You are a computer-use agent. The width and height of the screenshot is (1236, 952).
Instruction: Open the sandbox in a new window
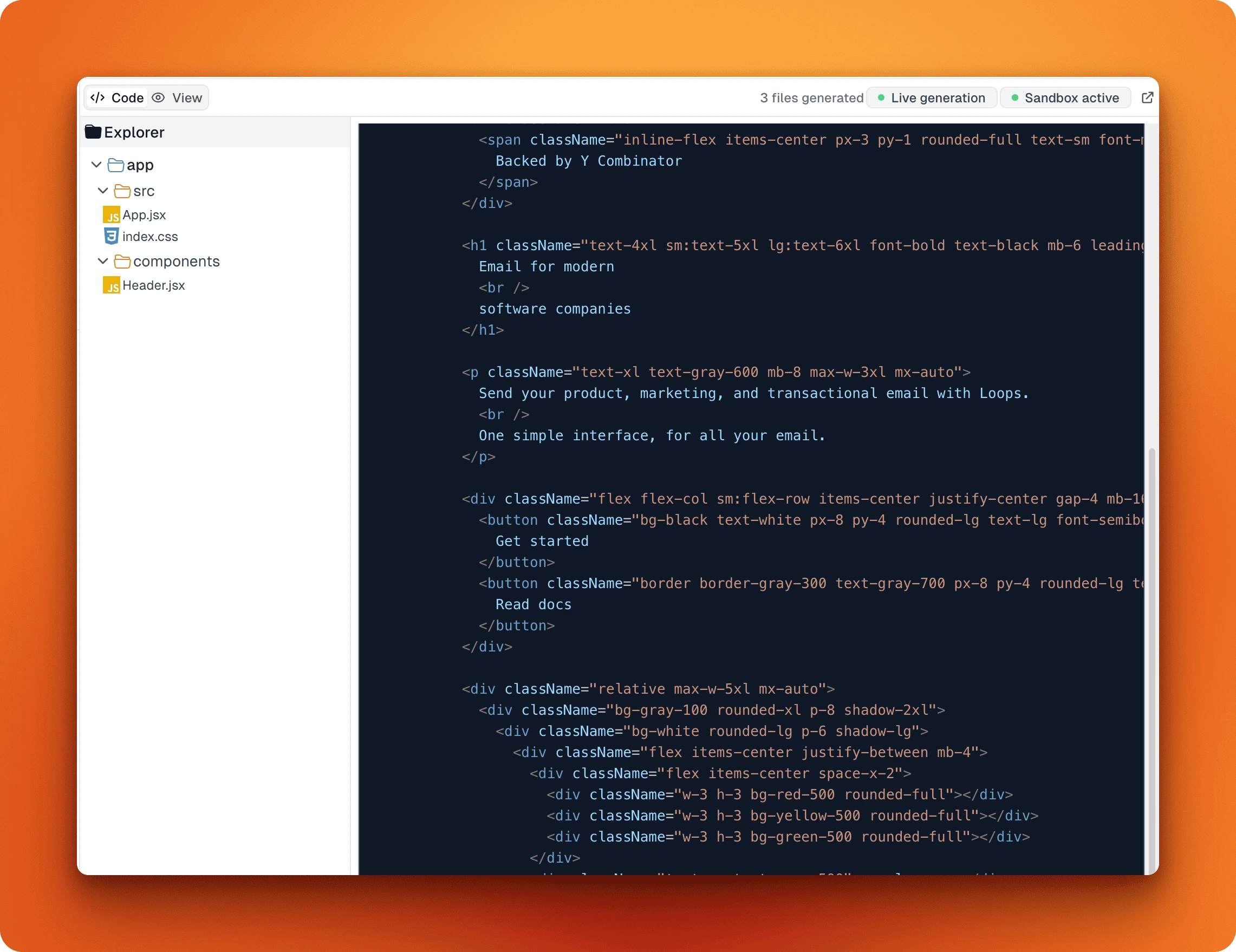pos(1148,97)
